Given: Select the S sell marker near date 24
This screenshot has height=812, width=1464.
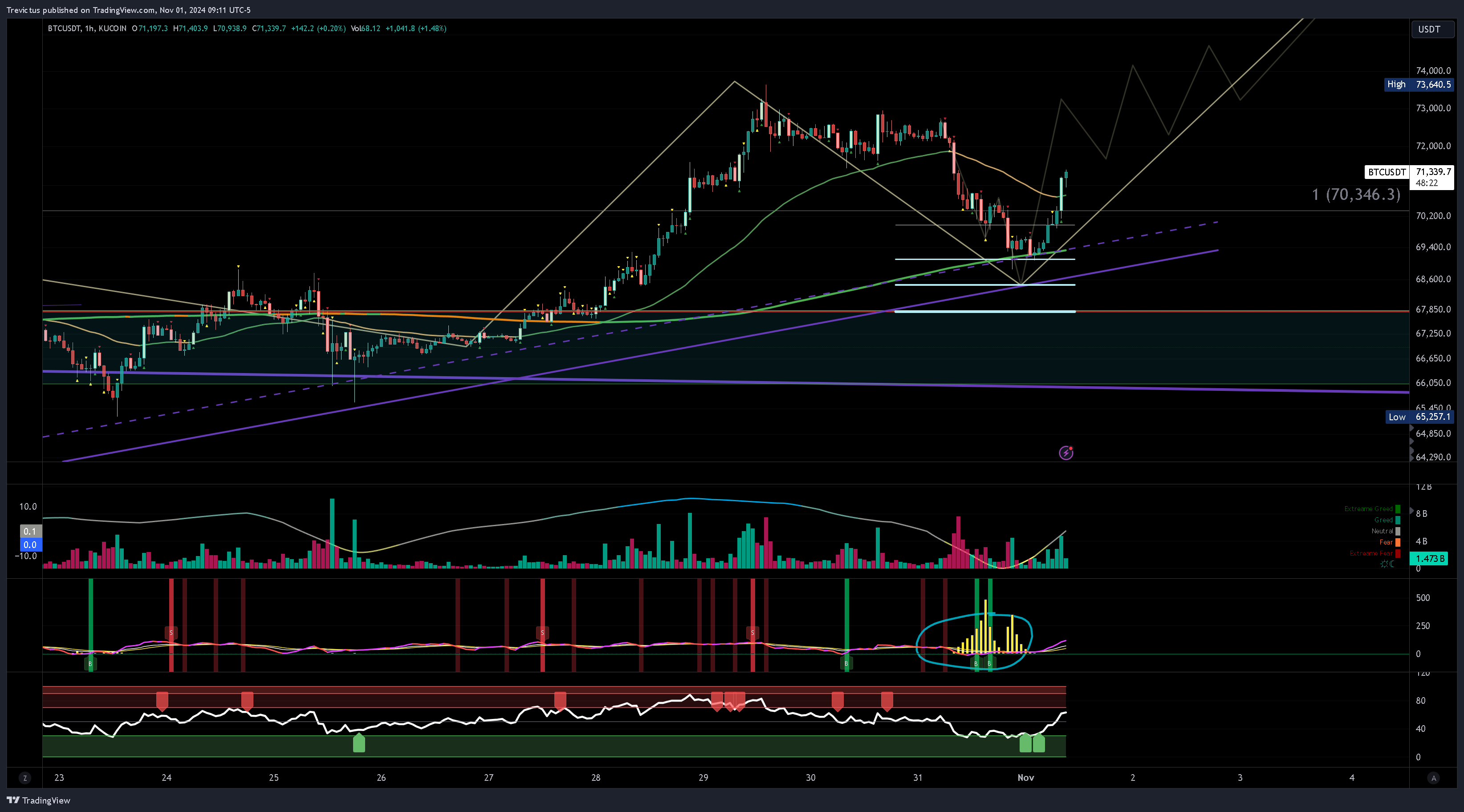Looking at the screenshot, I should [171, 633].
